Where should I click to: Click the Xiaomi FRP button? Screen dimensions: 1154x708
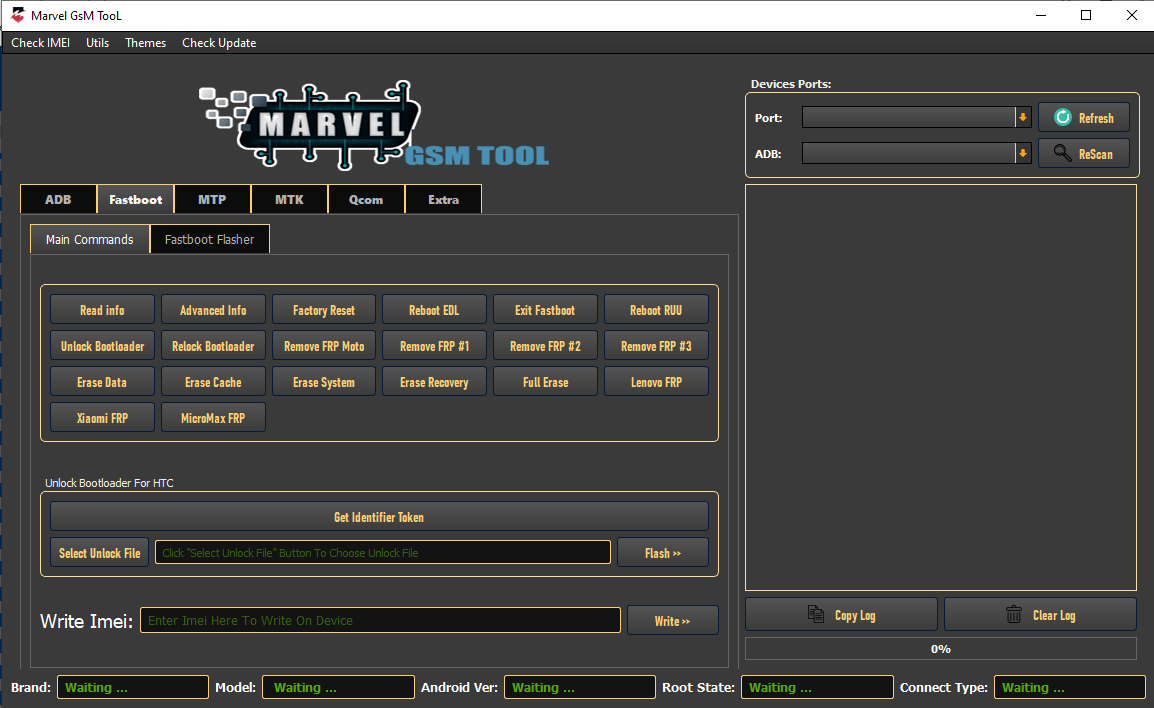(x=101, y=417)
